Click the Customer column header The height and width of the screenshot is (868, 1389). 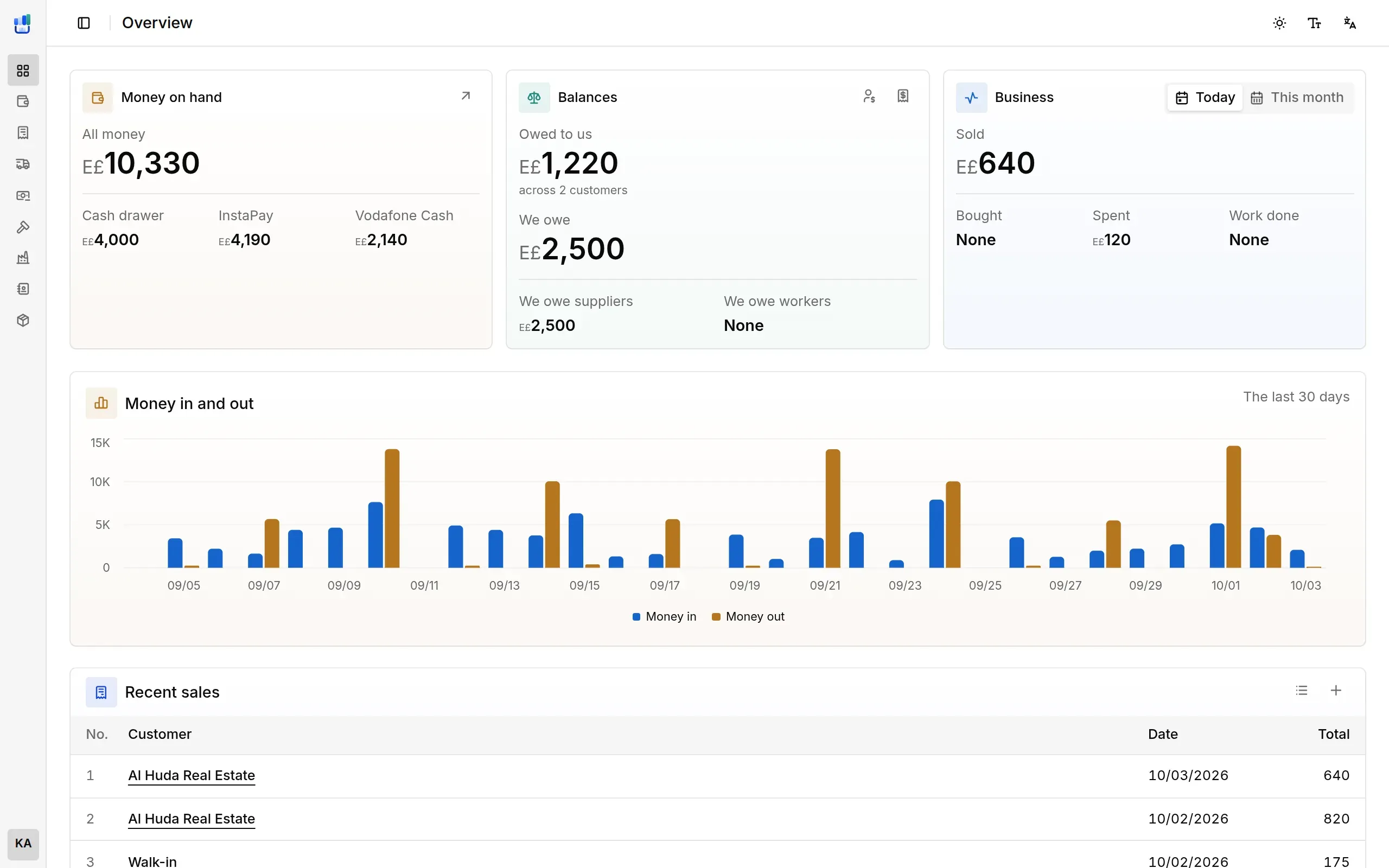tap(160, 734)
